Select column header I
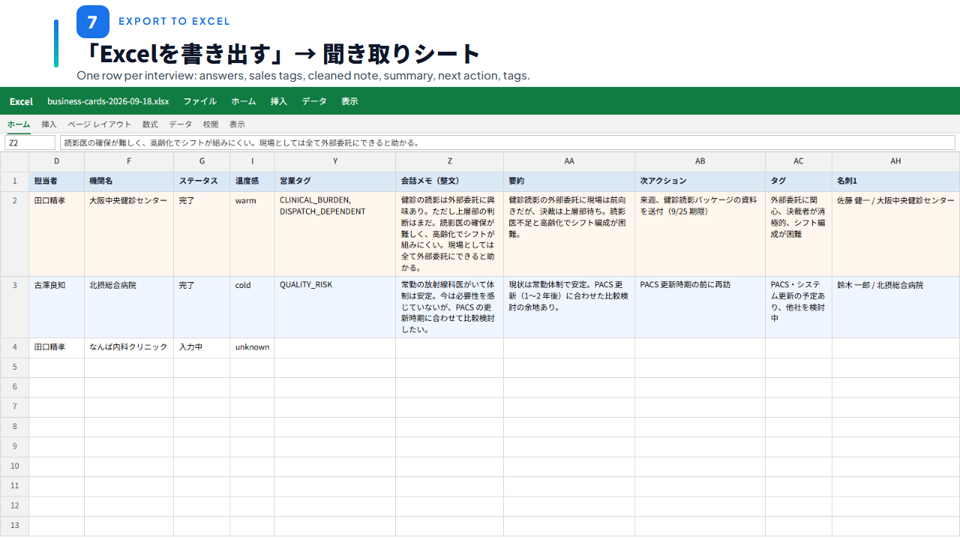The image size is (960, 540). [252, 162]
